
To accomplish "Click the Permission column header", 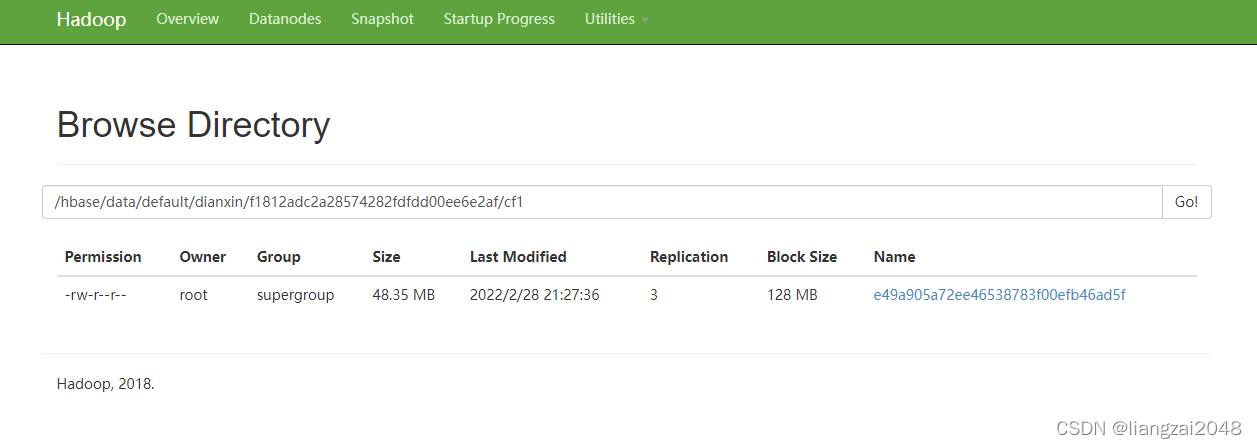I will click(x=103, y=257).
